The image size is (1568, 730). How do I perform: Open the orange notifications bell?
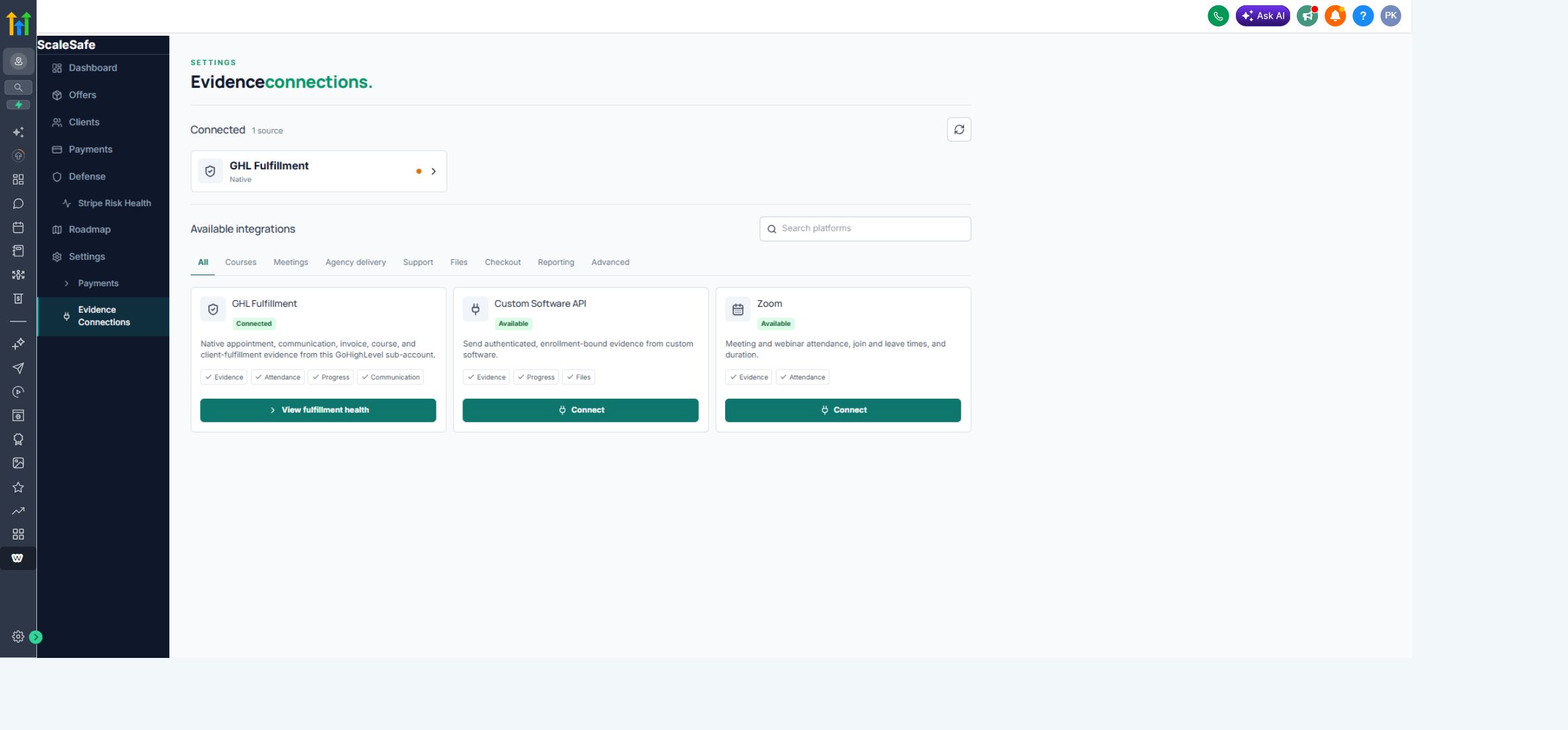click(x=1335, y=16)
